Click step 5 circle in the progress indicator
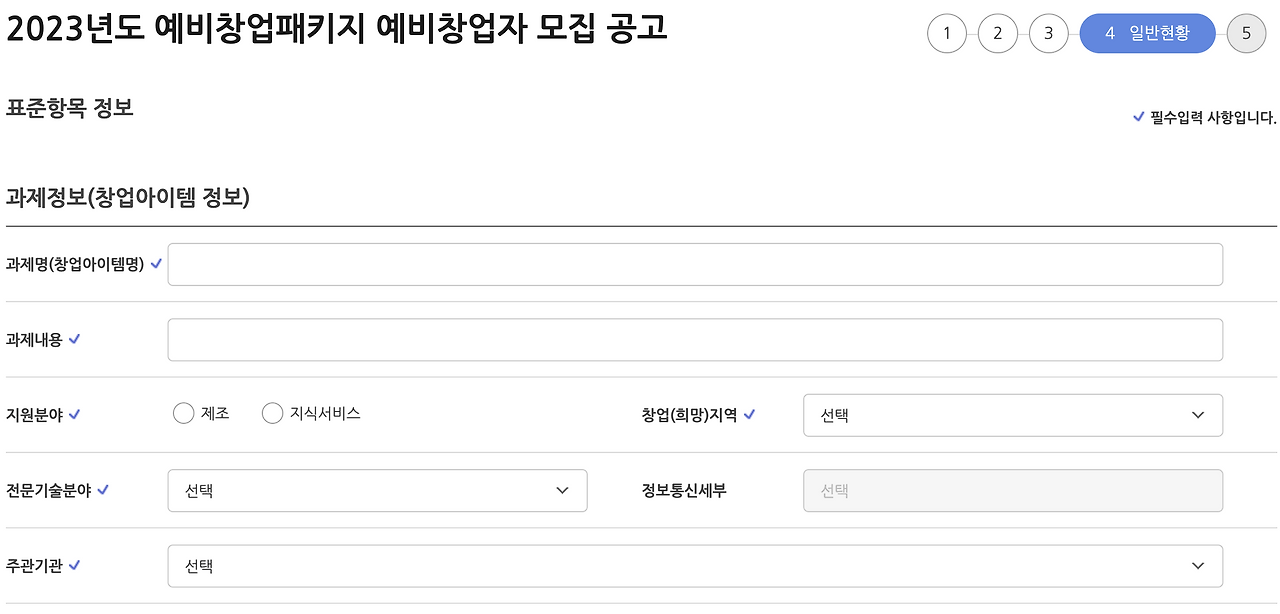 click(1246, 33)
